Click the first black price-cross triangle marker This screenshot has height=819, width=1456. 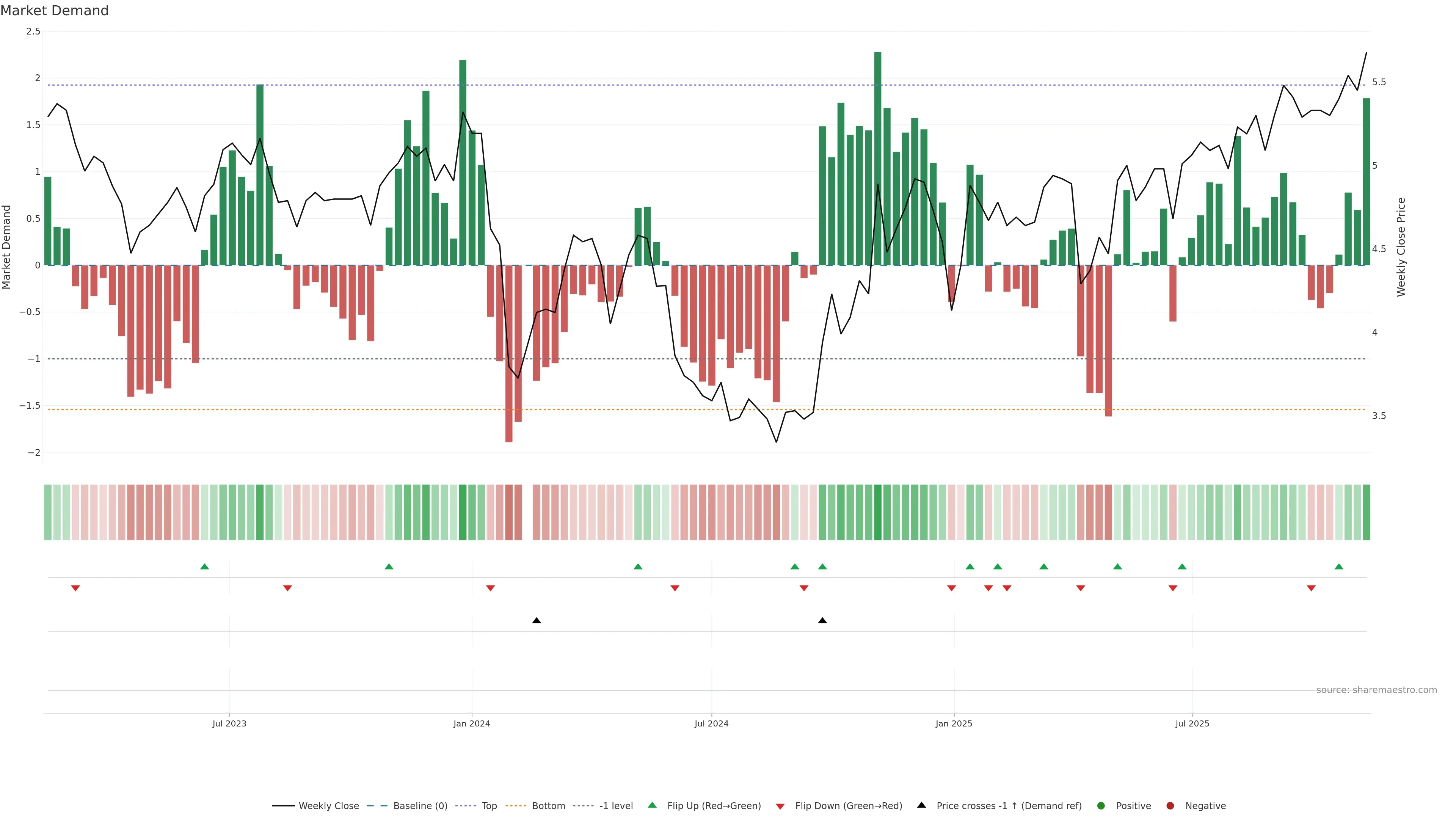537,621
